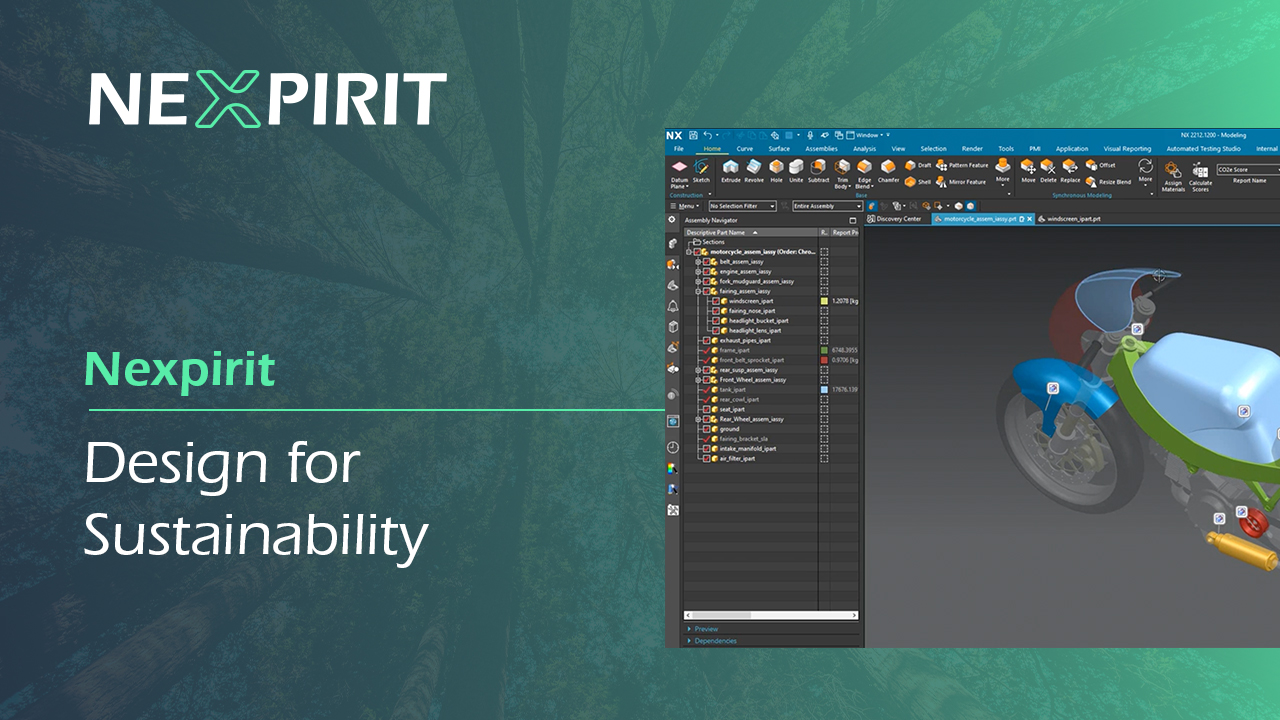Image resolution: width=1280 pixels, height=720 pixels.
Task: Choose the Revolve feature tool
Action: click(x=754, y=171)
